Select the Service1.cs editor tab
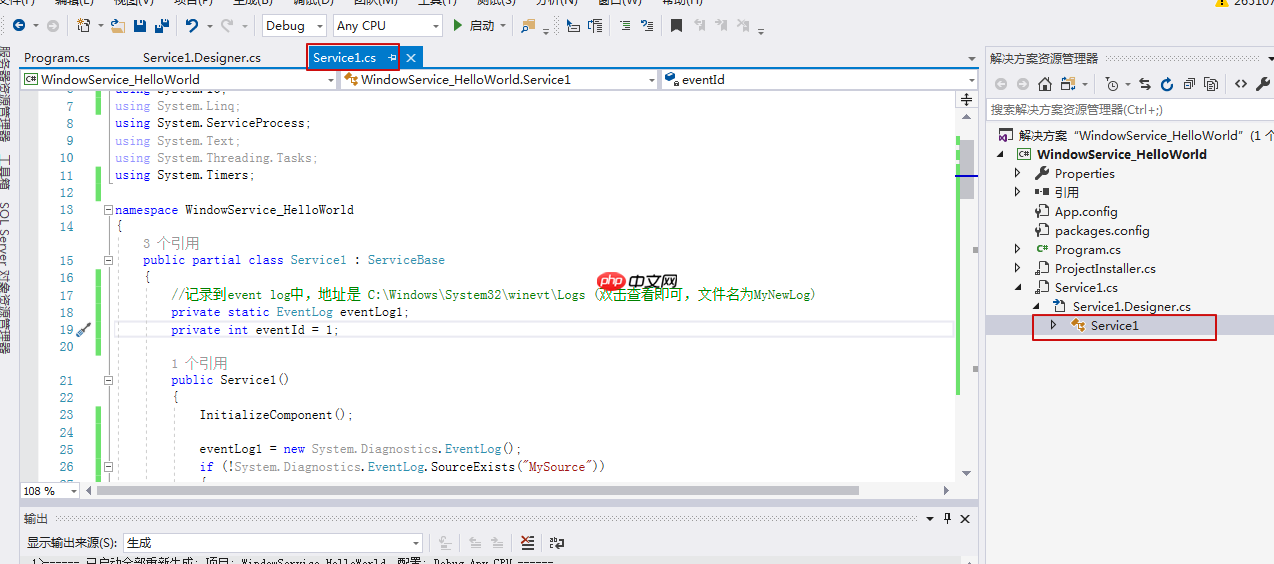Viewport: 1274px width, 564px height. tap(344, 58)
